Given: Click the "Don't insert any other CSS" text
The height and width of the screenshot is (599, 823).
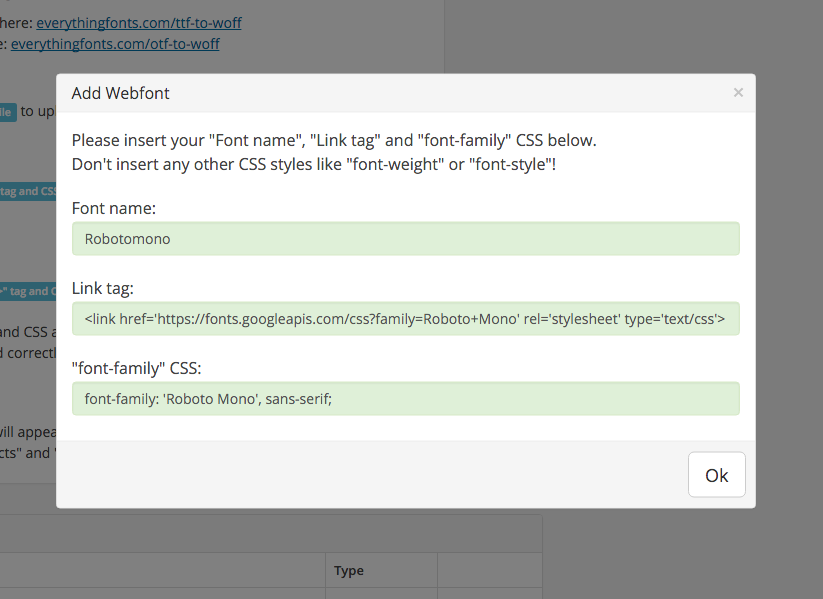Looking at the screenshot, I should [314, 163].
